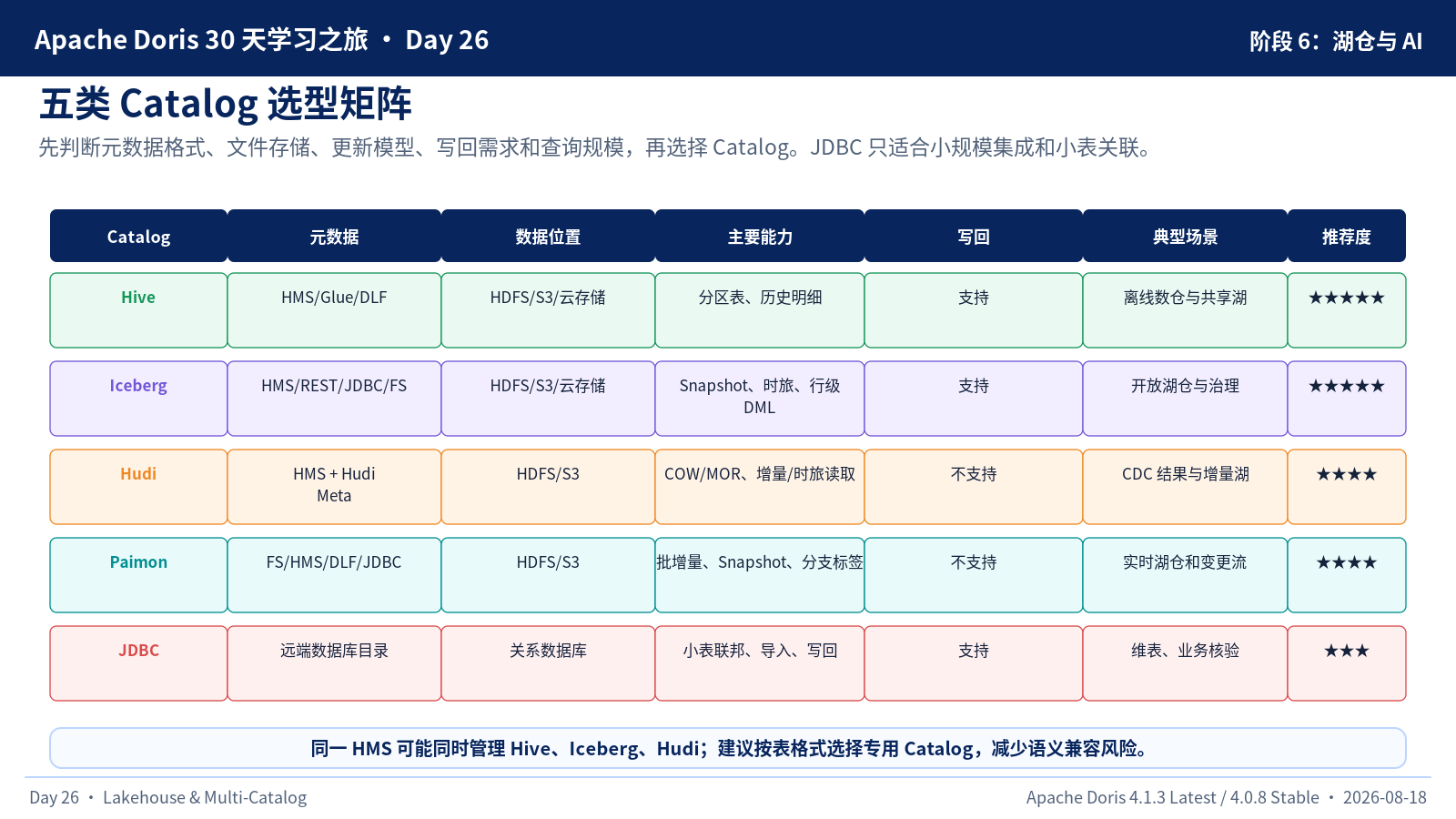Viewport: 1456px width, 819px height.
Task: Click the HMS/Glue/DLF metadata cell
Action: [334, 310]
